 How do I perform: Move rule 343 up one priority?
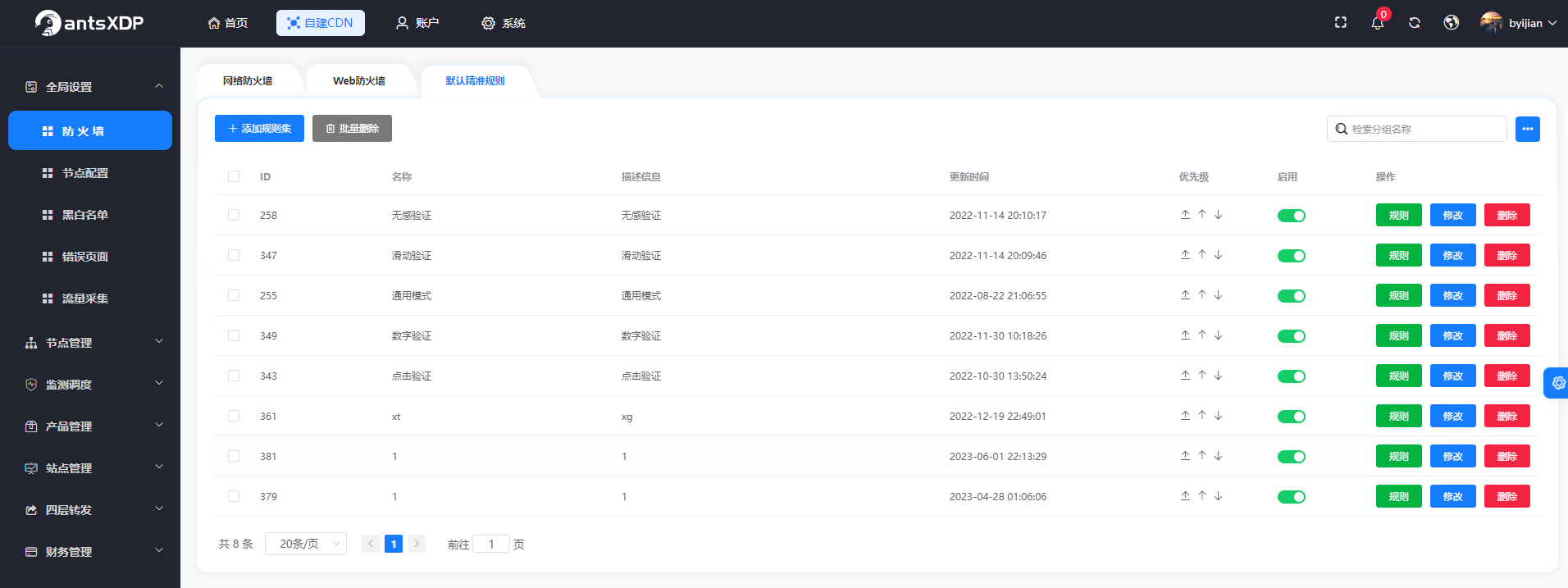[x=1202, y=376]
